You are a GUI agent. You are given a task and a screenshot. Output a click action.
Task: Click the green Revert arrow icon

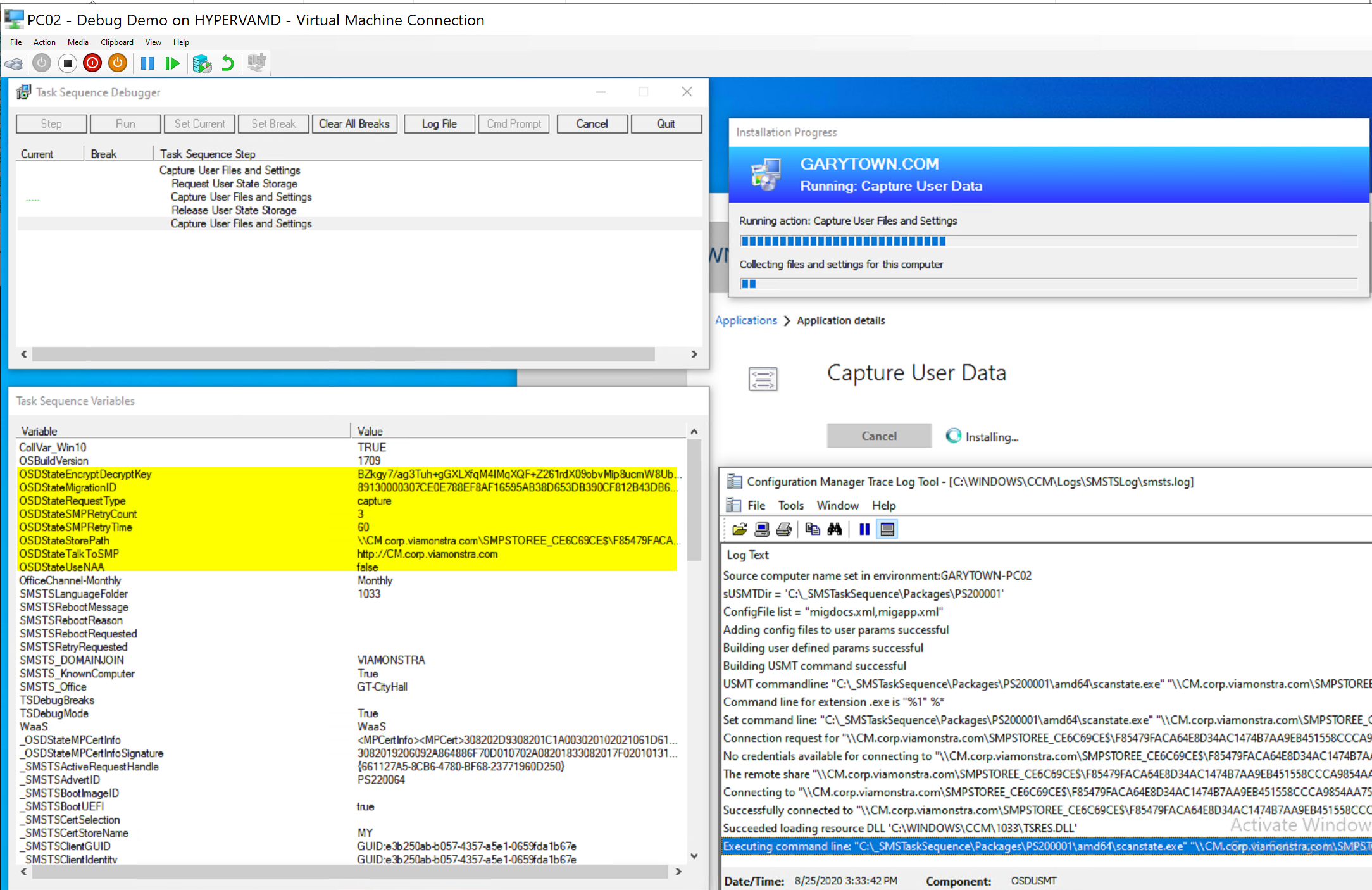click(228, 63)
